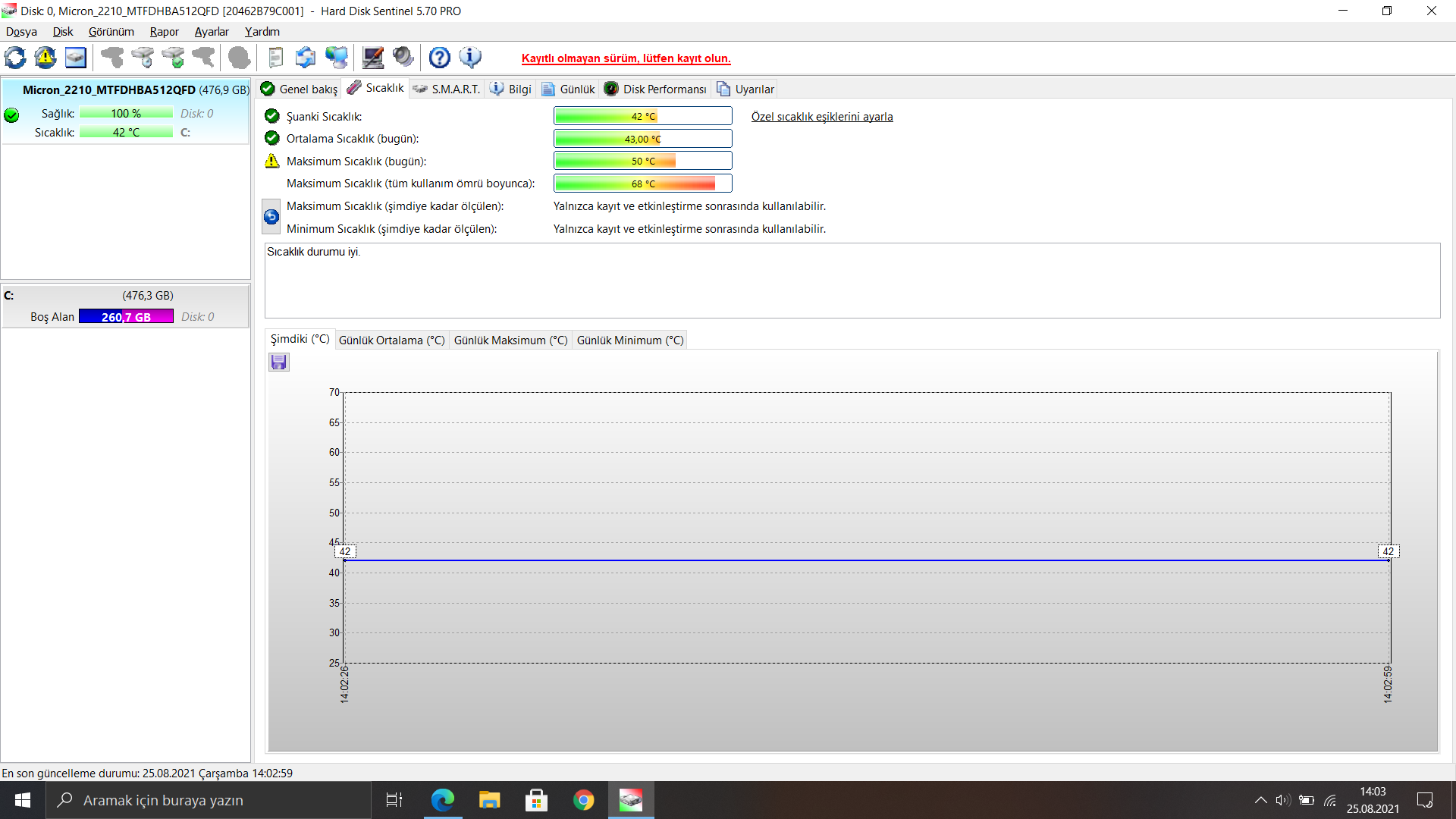Image resolution: width=1456 pixels, height=819 pixels.
Task: Open the configuration screwdriver icon
Action: (373, 58)
